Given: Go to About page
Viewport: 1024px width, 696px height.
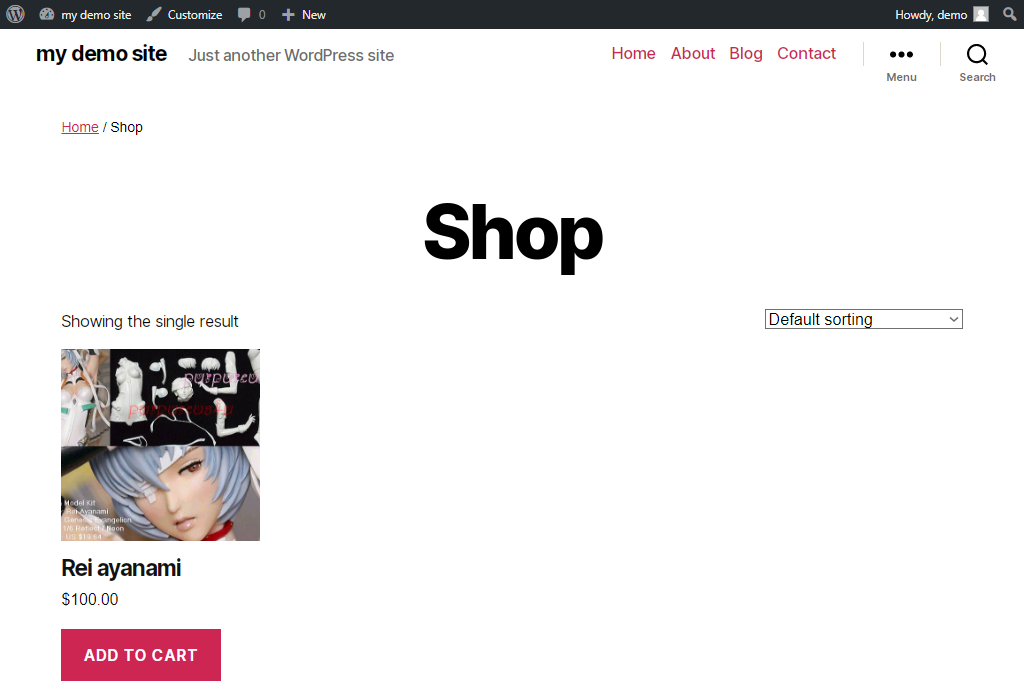Looking at the screenshot, I should click(x=693, y=54).
